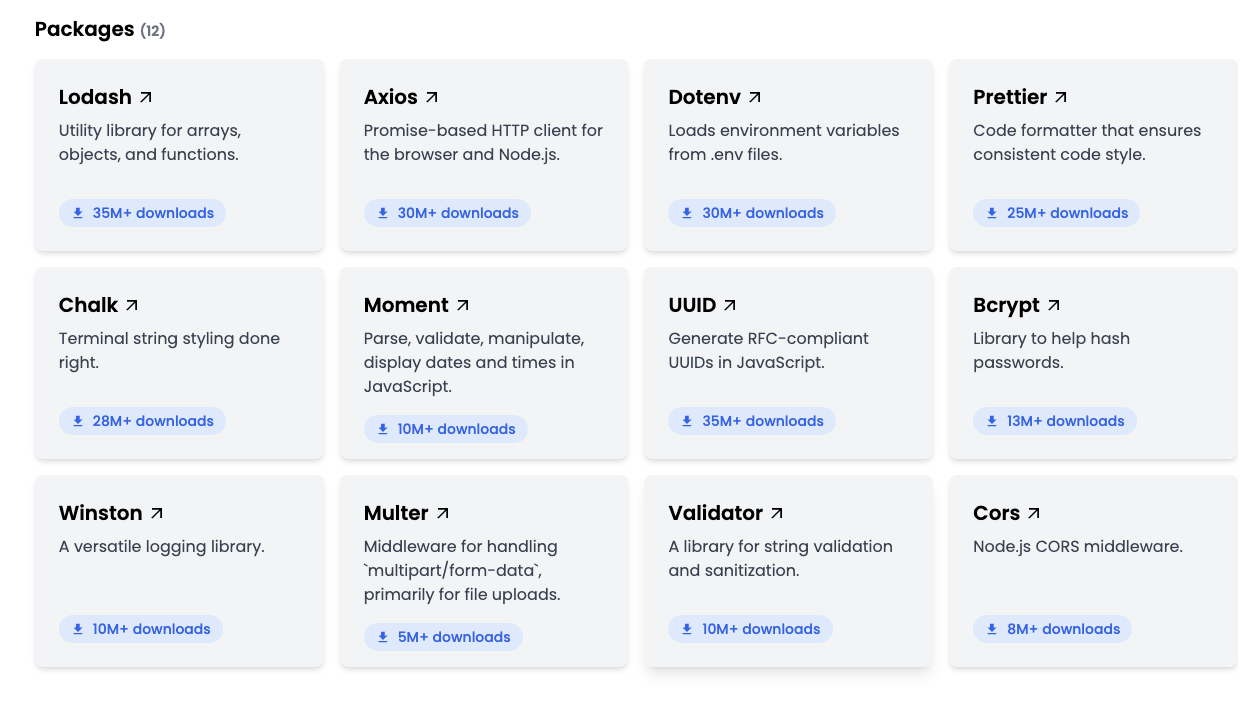Click the external-link arrow next to Dotenv
Image resolution: width=1251 pixels, height=707 pixels.
pyautogui.click(x=755, y=97)
